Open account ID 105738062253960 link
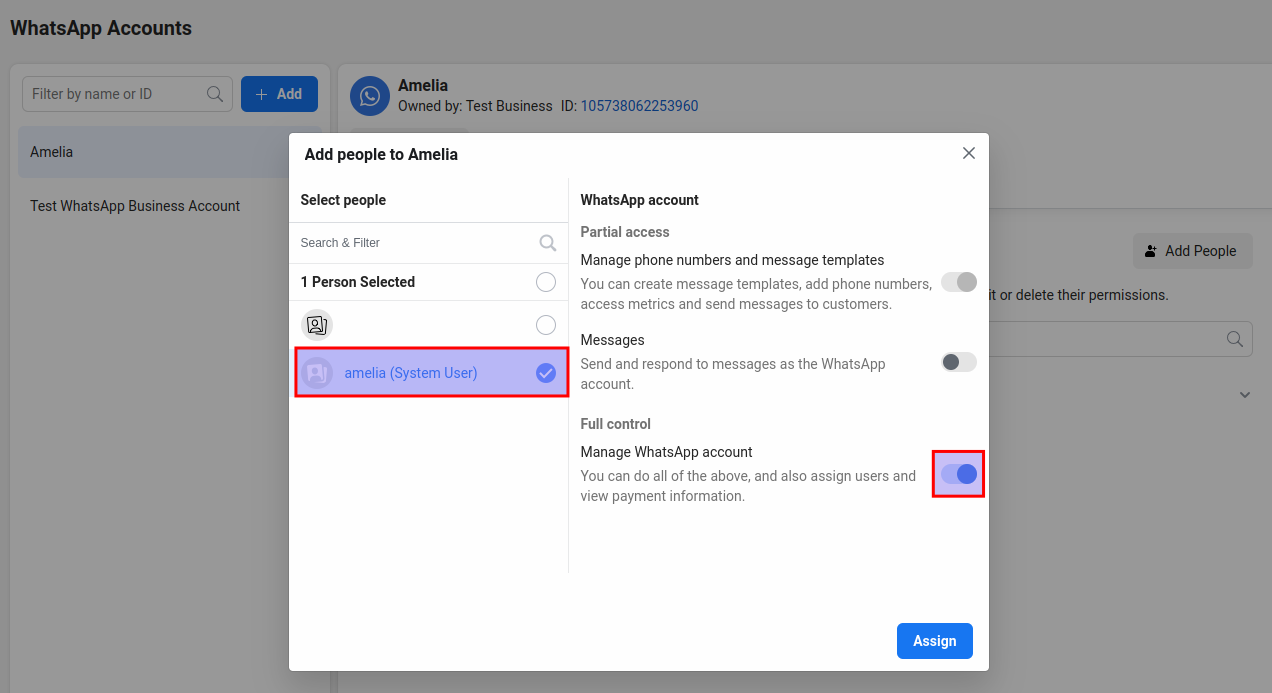This screenshot has width=1272, height=693. tap(640, 106)
